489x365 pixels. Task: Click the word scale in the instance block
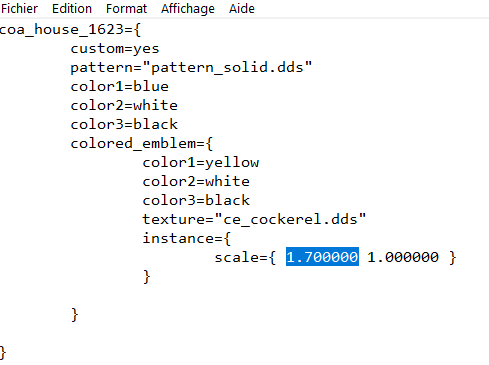point(236,257)
